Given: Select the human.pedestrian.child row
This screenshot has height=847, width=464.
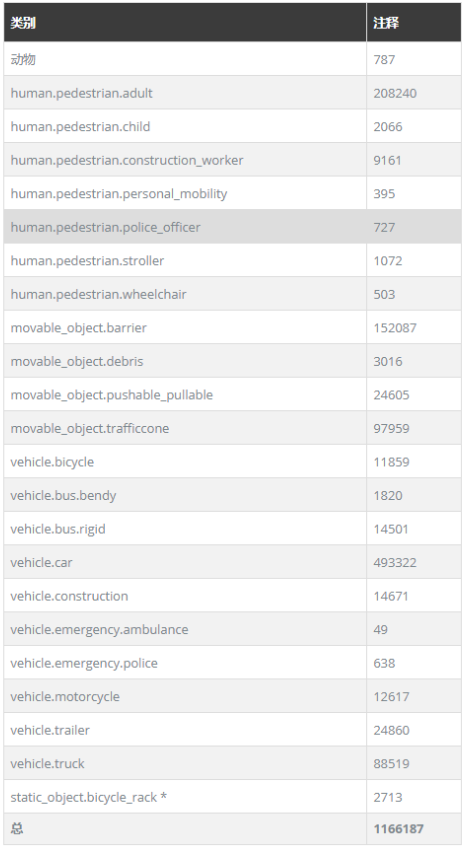Looking at the screenshot, I should (232, 126).
